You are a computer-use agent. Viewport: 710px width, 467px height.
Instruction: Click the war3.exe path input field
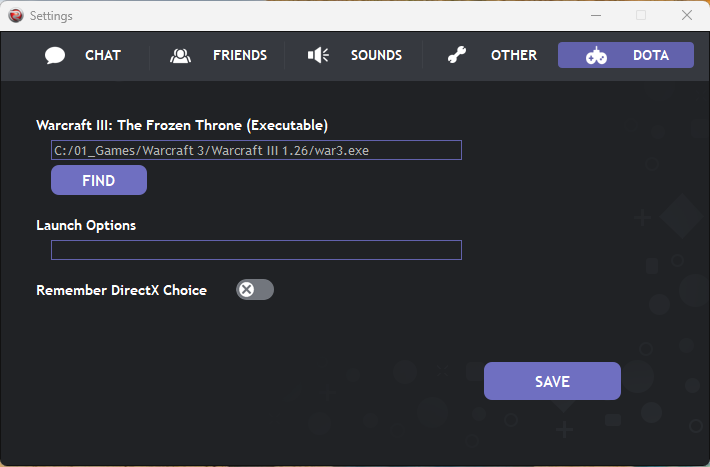point(256,150)
